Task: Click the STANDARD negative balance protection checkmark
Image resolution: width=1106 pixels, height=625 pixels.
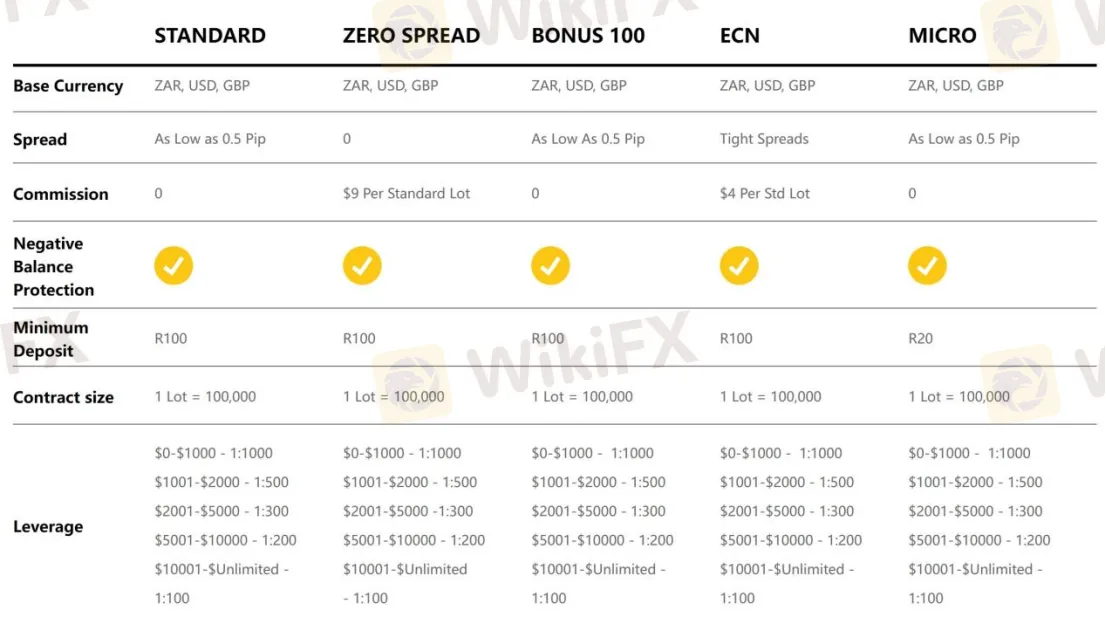Action: click(173, 266)
